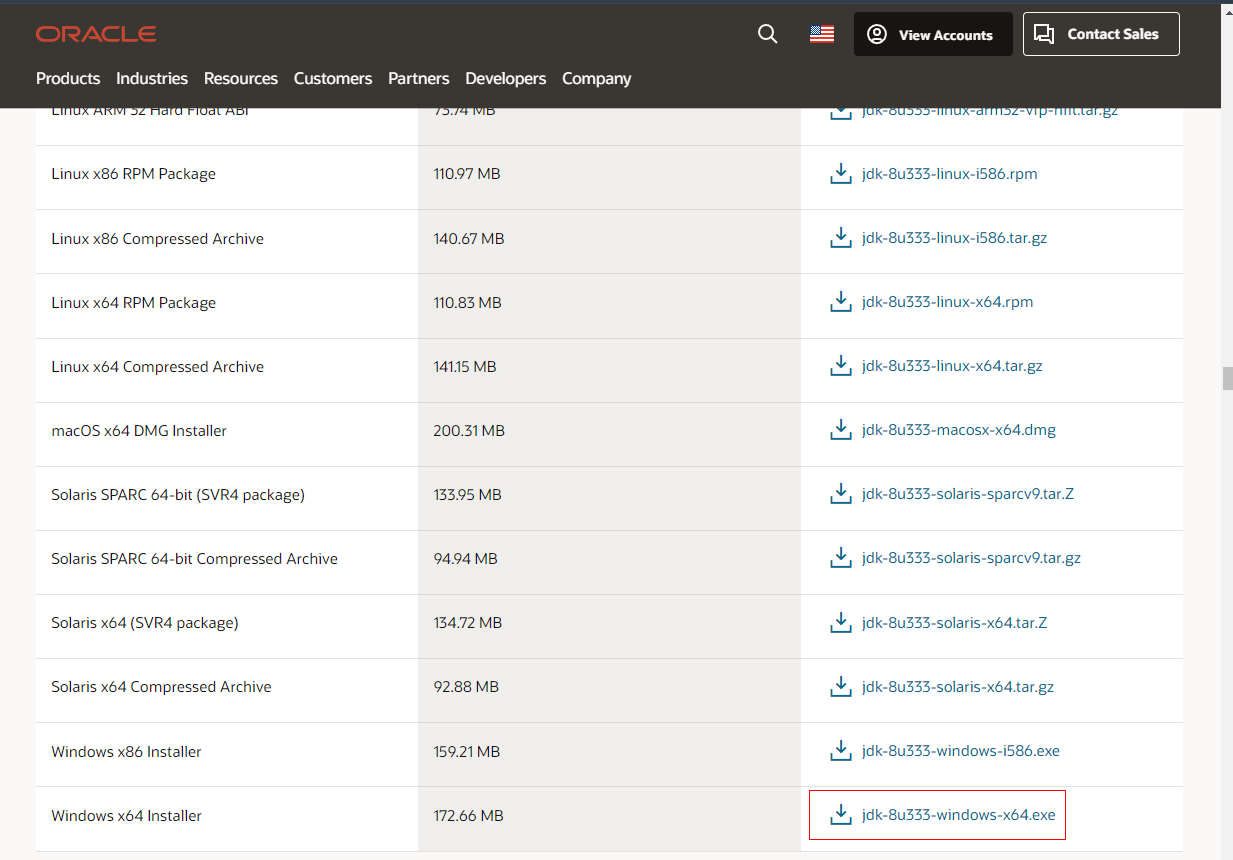Expand the Resources navigation menu
Image resolution: width=1233 pixels, height=860 pixels.
241,78
